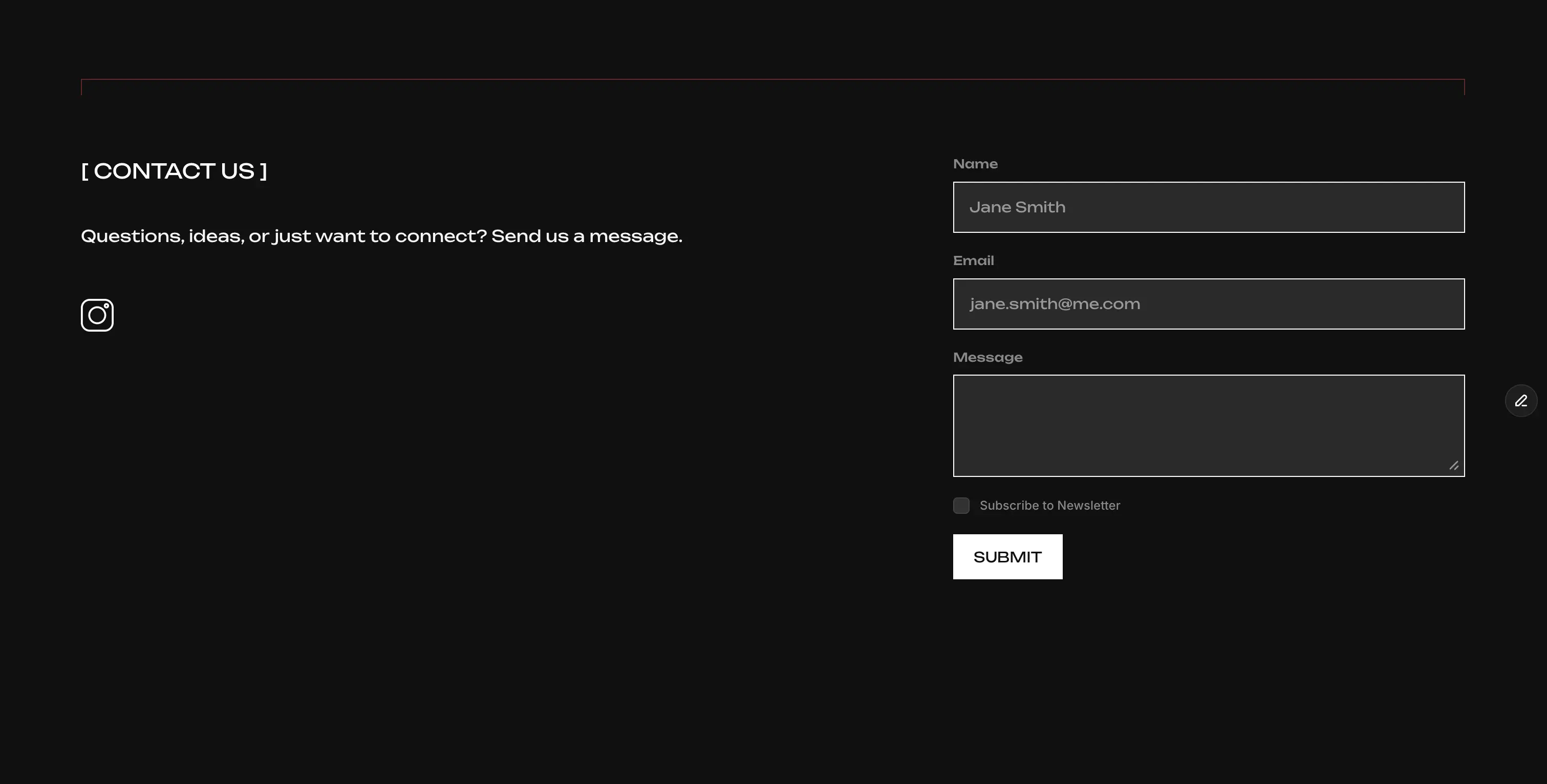The width and height of the screenshot is (1547, 784).
Task: Check the box next to Subscribe to Newsletter
Action: pyautogui.click(x=961, y=506)
